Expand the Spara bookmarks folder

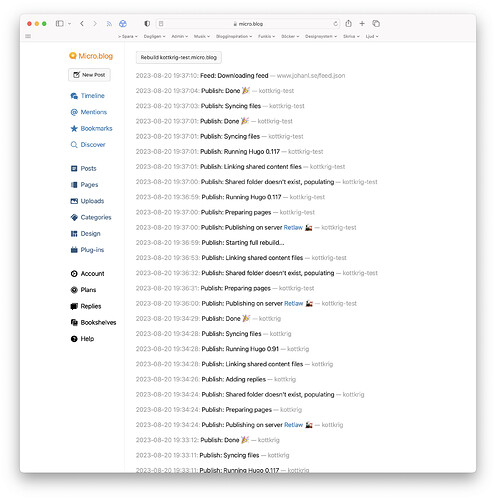tap(128, 36)
